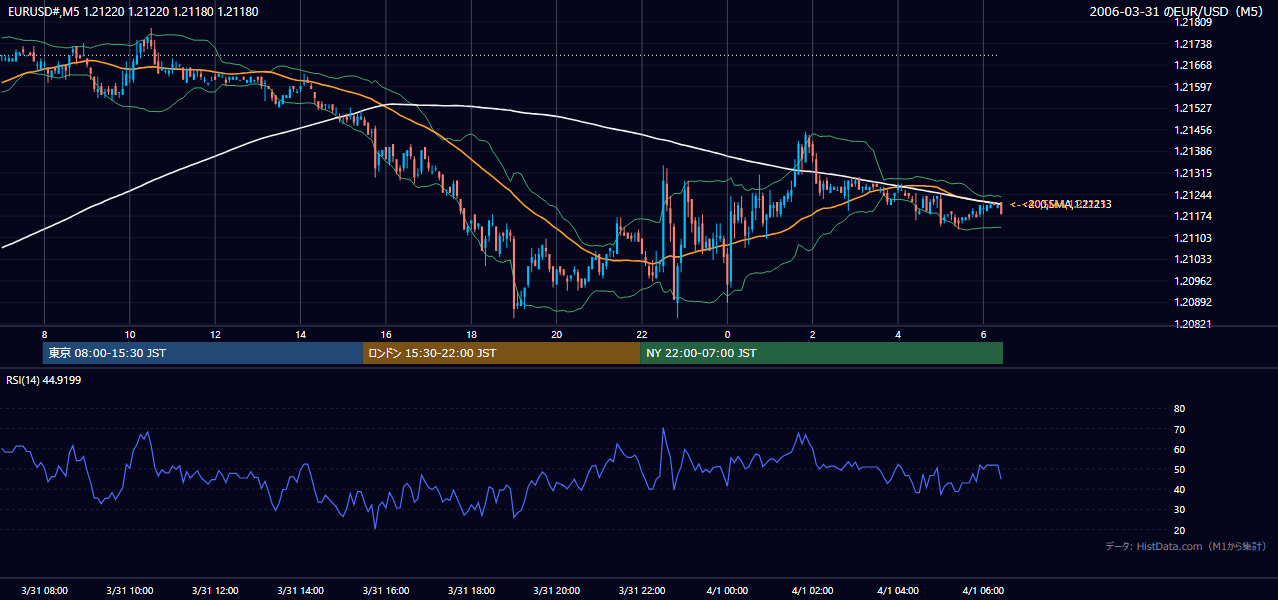The width and height of the screenshot is (1278, 600).
Task: Click the 4/1 00:00 date axis label
Action: click(x=727, y=590)
